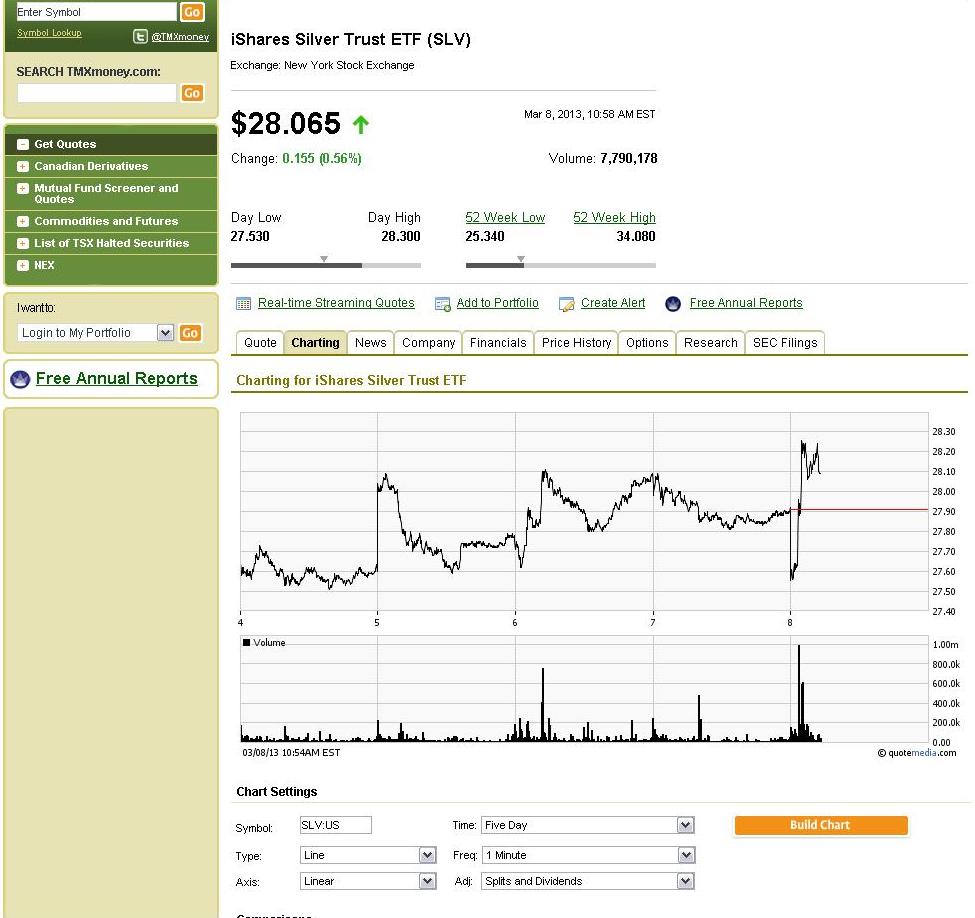Follow the Symbol Lookup link
This screenshot has width=975, height=918.
tap(49, 33)
